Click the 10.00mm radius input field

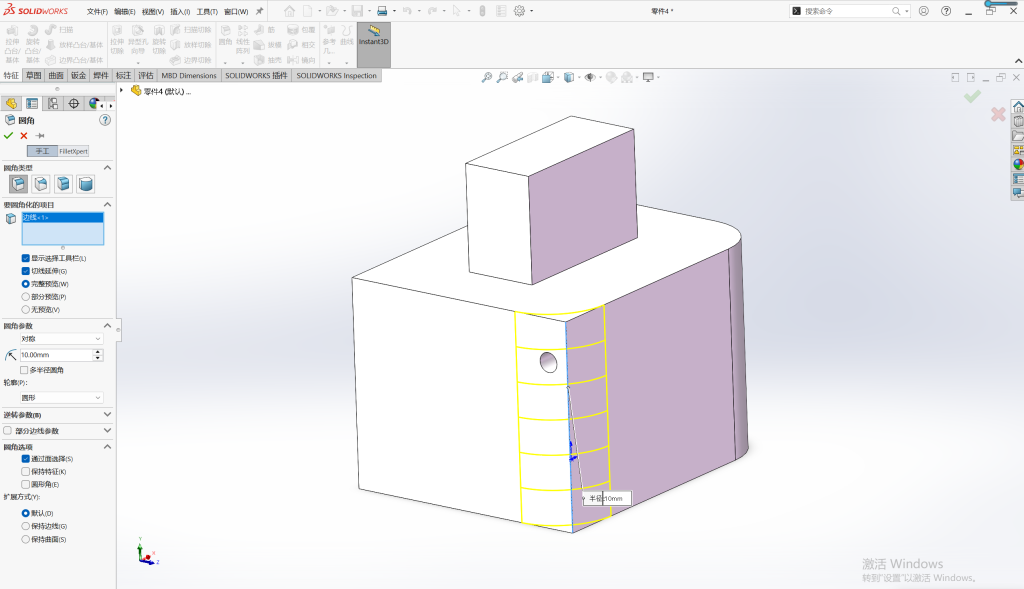56,355
